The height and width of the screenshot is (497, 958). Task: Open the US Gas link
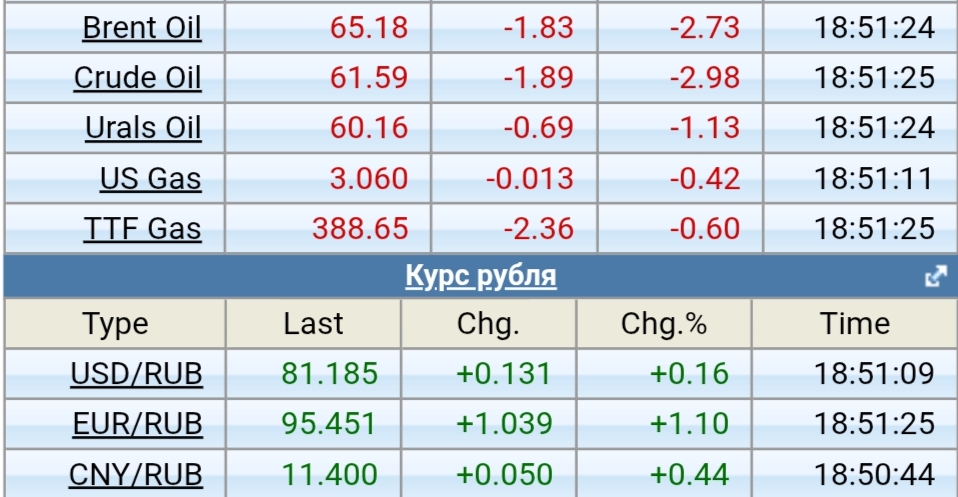(150, 179)
